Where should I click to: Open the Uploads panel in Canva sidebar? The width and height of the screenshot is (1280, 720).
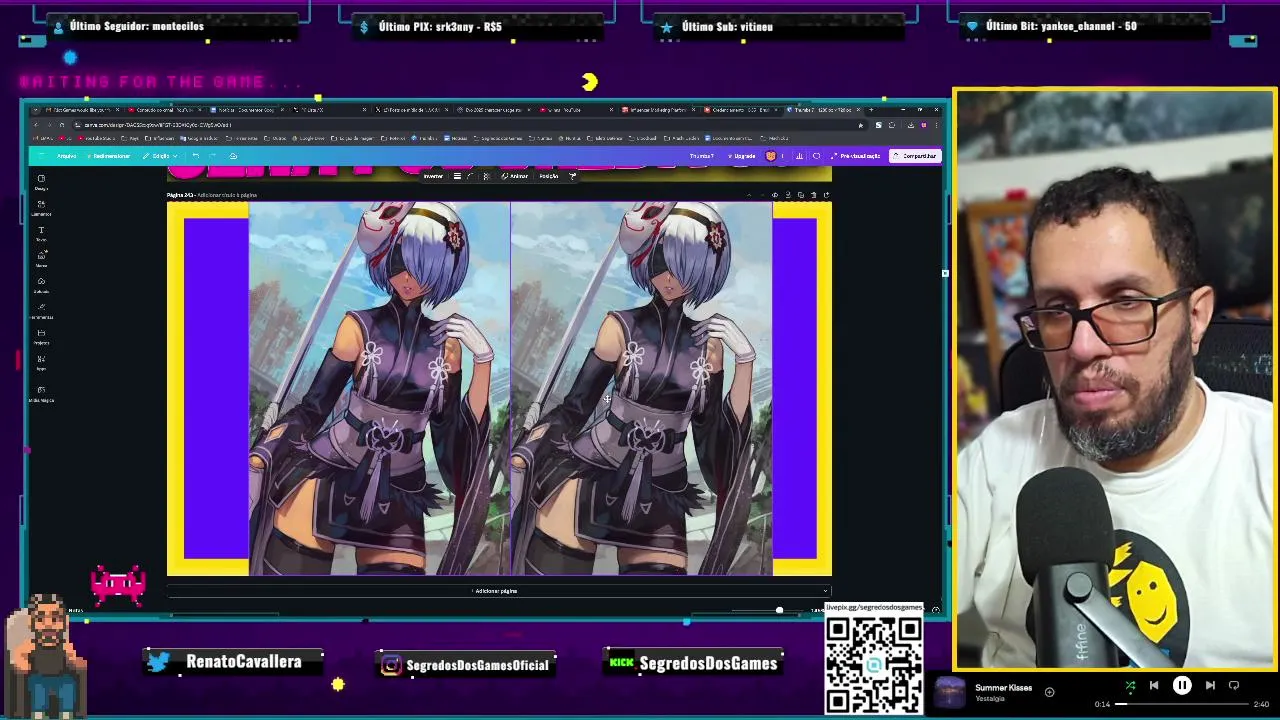pyautogui.click(x=41, y=286)
